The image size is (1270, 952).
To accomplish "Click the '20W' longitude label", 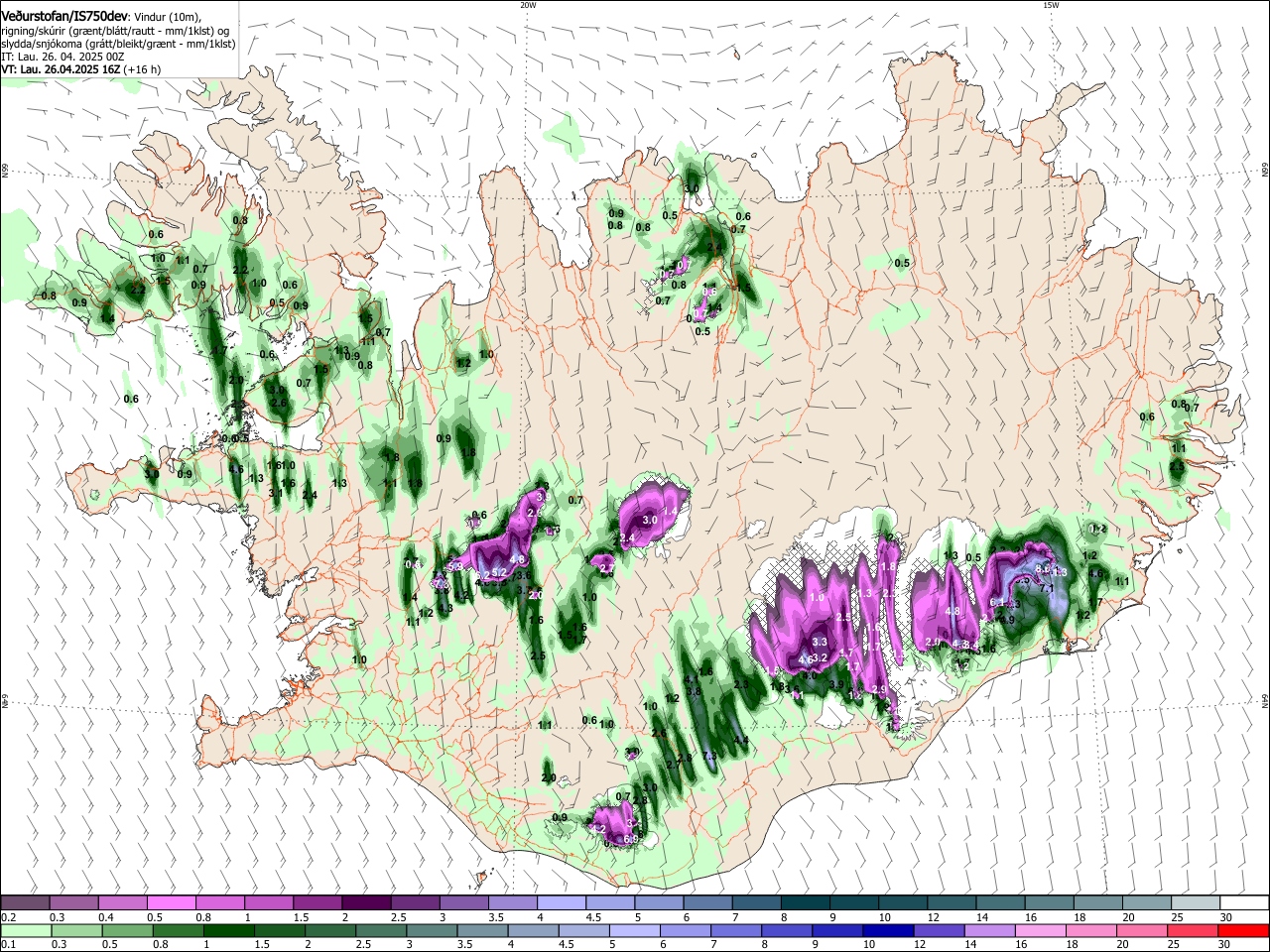I will click(528, 4).
